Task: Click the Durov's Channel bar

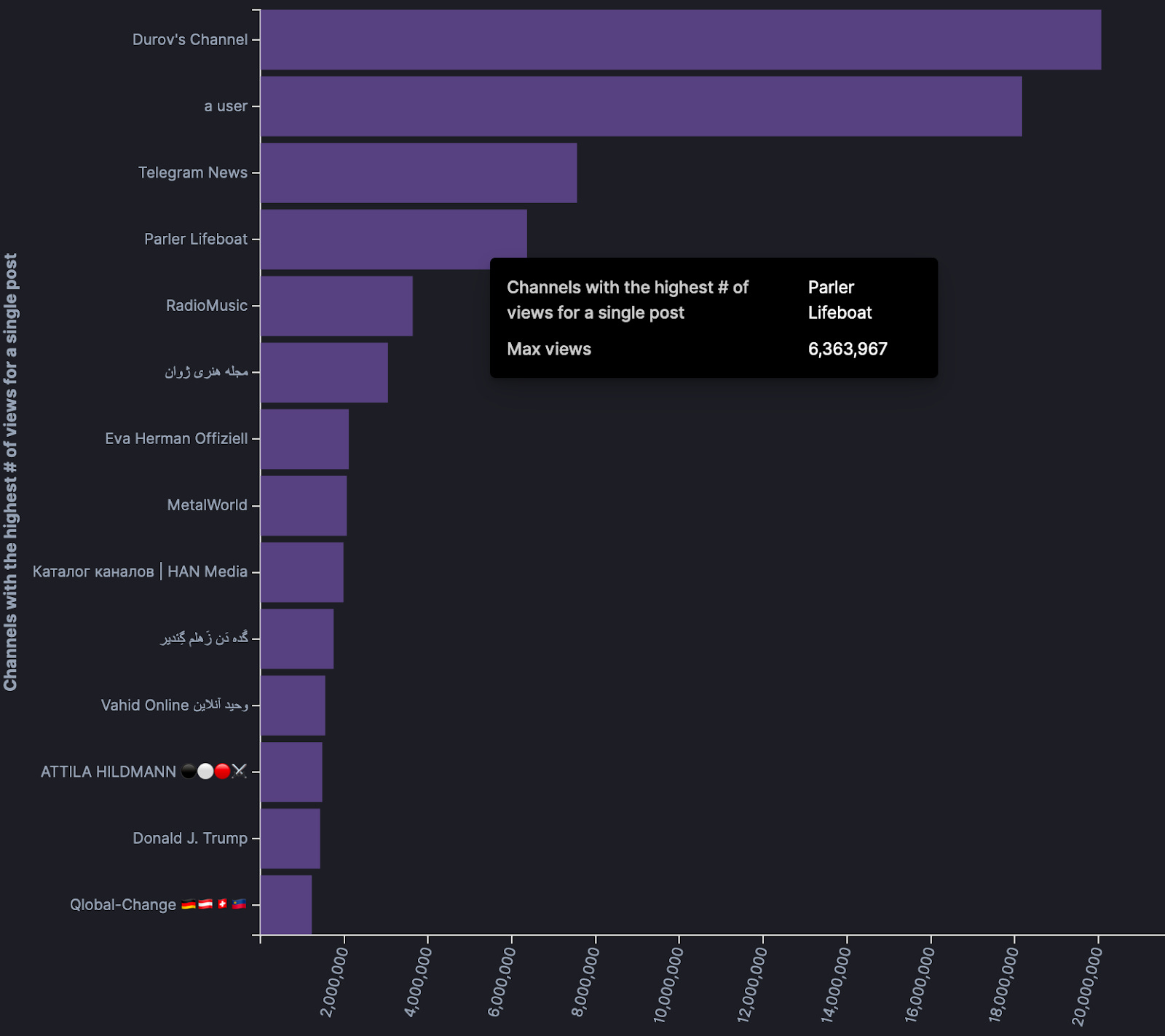Action: [x=681, y=40]
